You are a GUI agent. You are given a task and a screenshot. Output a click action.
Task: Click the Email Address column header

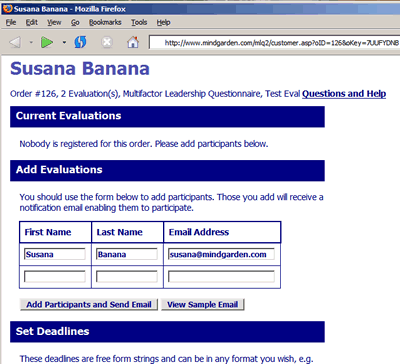click(222, 232)
